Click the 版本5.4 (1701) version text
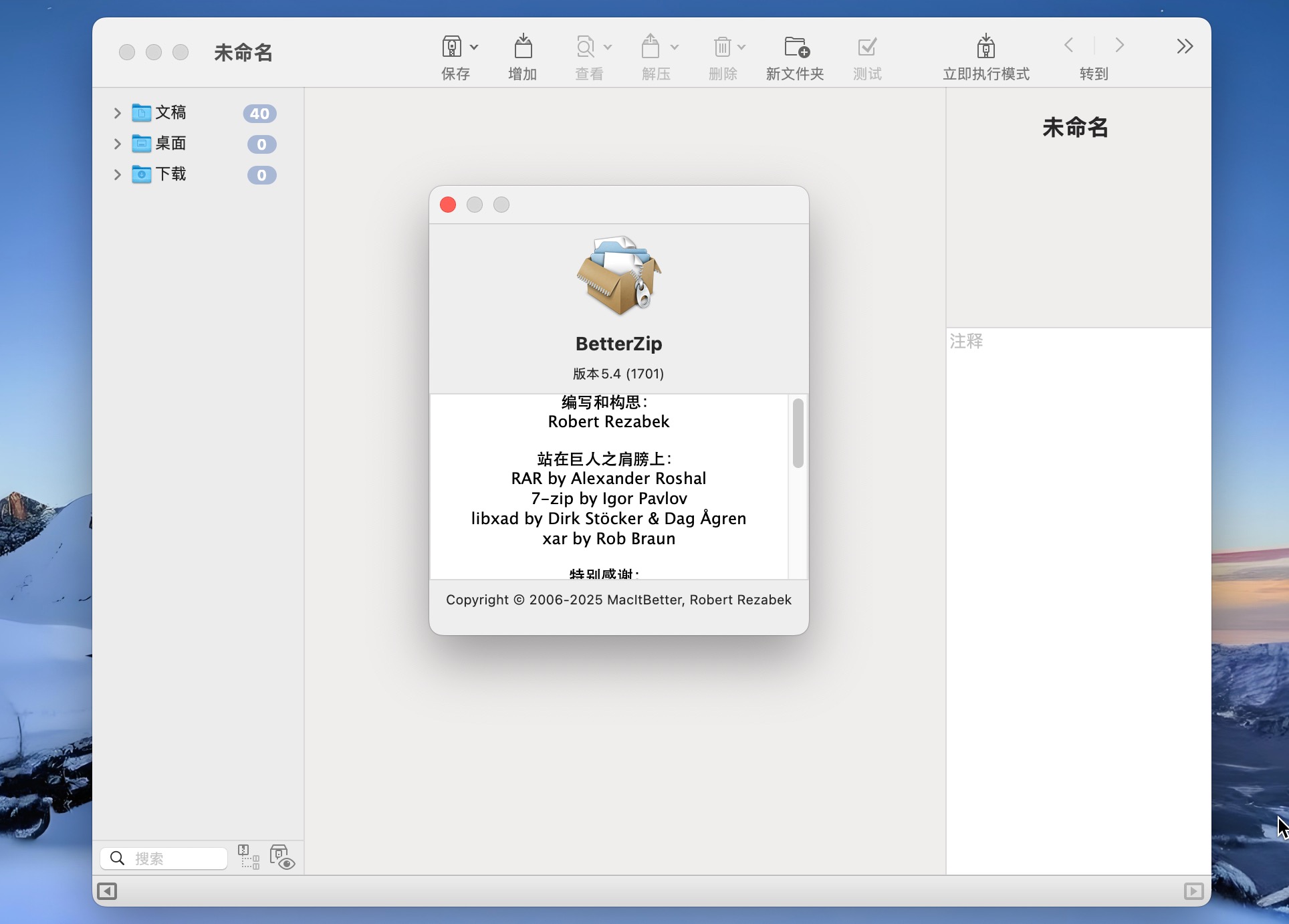 coord(618,374)
